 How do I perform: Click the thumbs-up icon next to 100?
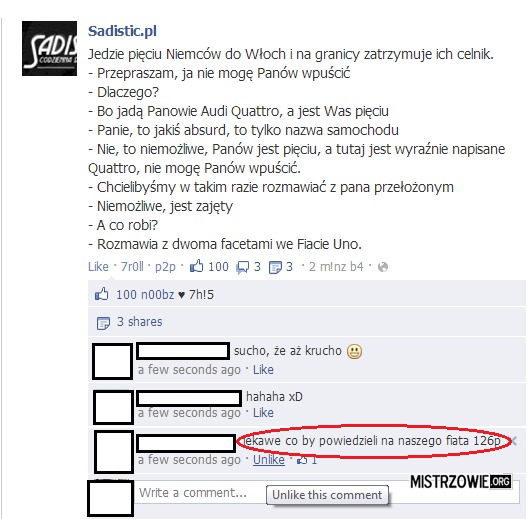pyautogui.click(x=196, y=266)
